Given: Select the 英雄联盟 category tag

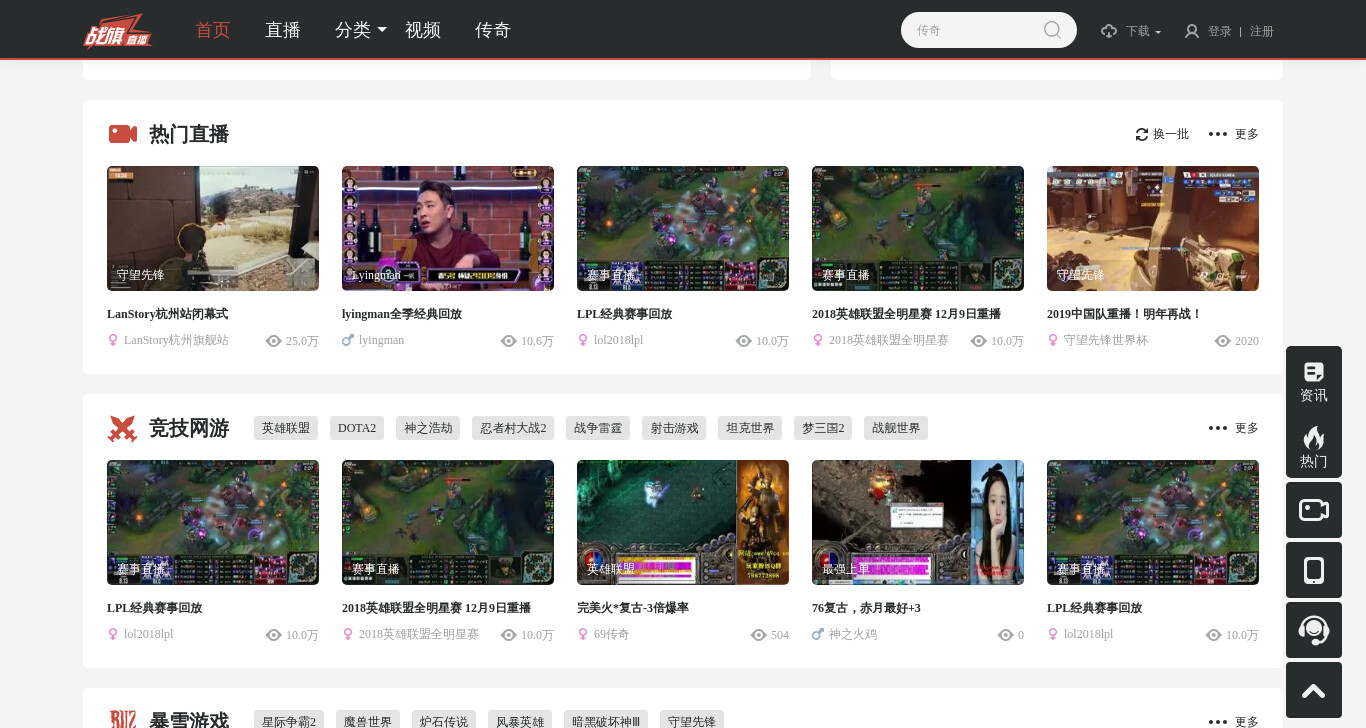Looking at the screenshot, I should tap(286, 428).
